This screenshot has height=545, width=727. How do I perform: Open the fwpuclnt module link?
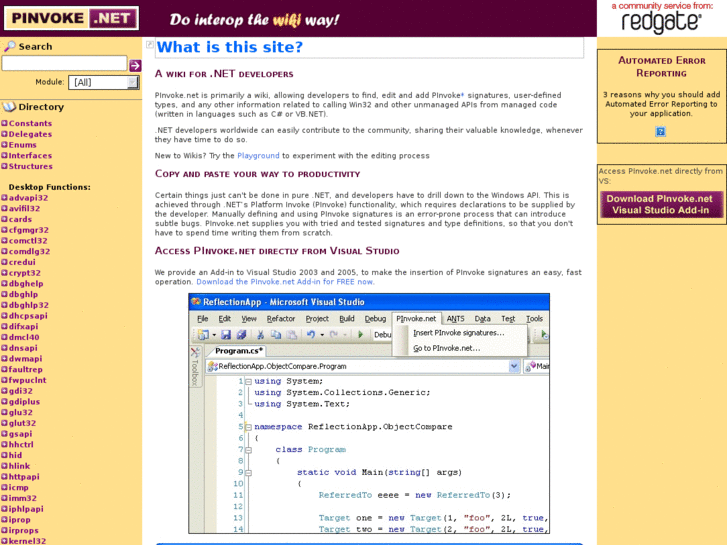click(x=27, y=380)
